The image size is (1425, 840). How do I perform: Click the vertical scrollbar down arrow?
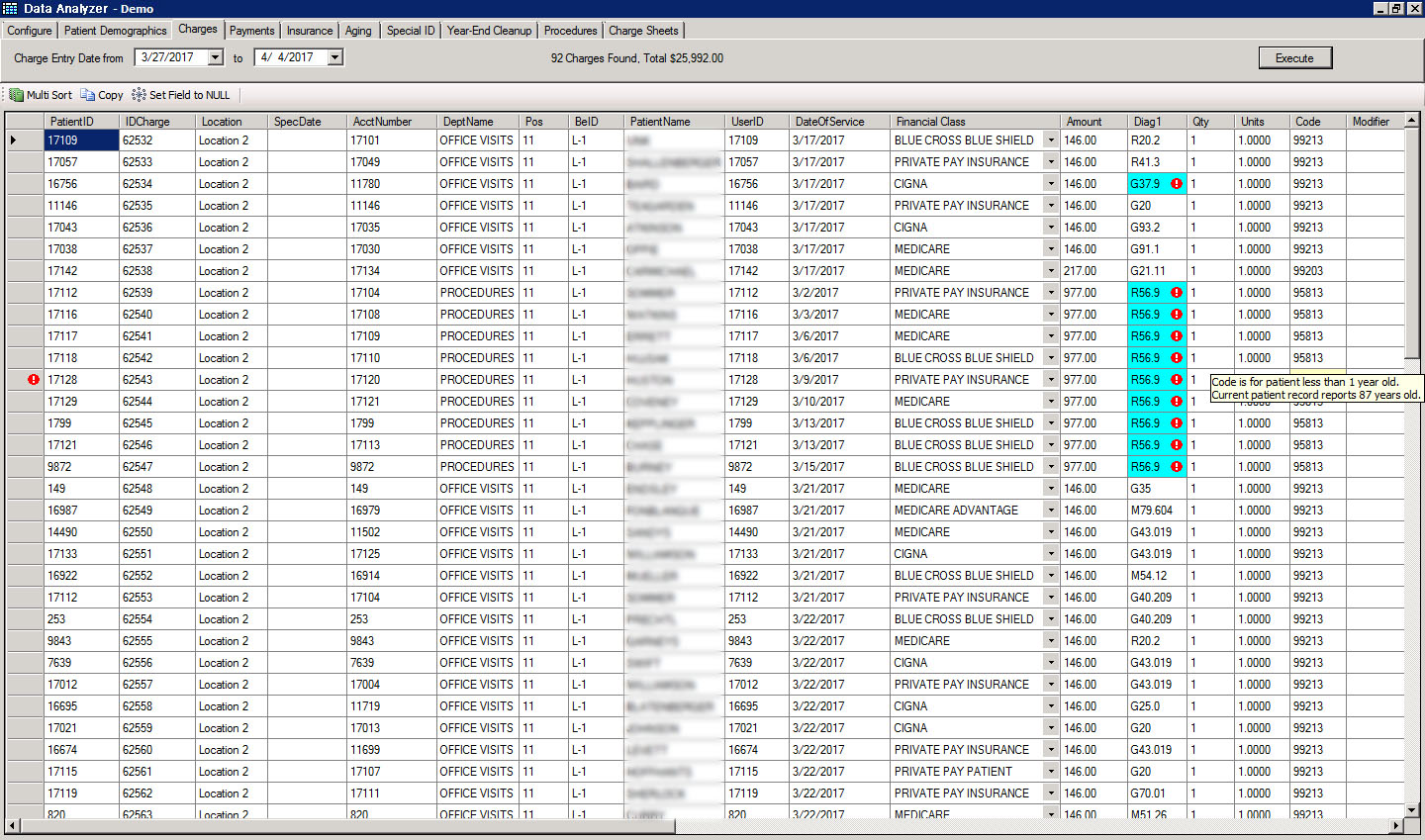(1413, 810)
